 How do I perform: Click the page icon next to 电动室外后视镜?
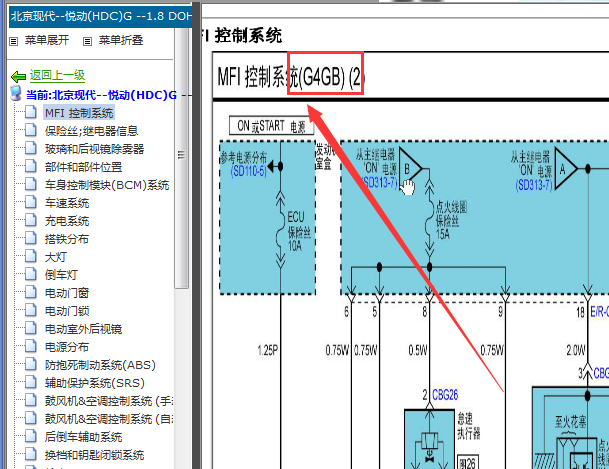pos(31,328)
